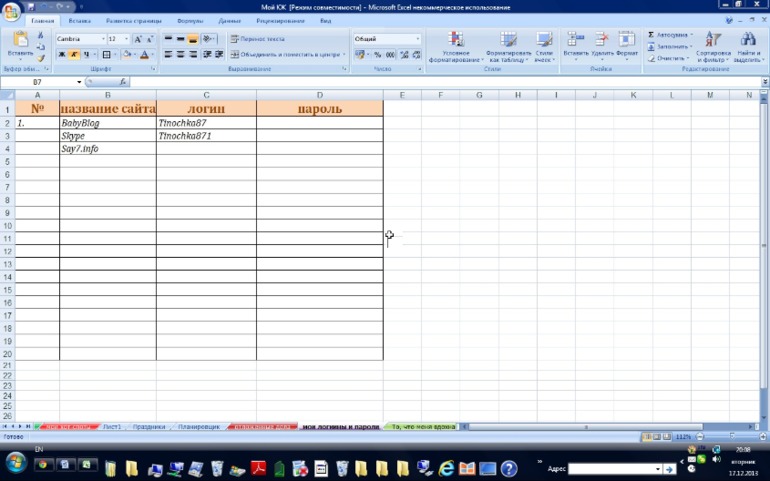Click the Office button logo
This screenshot has height=481, width=770.
(x=11, y=11)
